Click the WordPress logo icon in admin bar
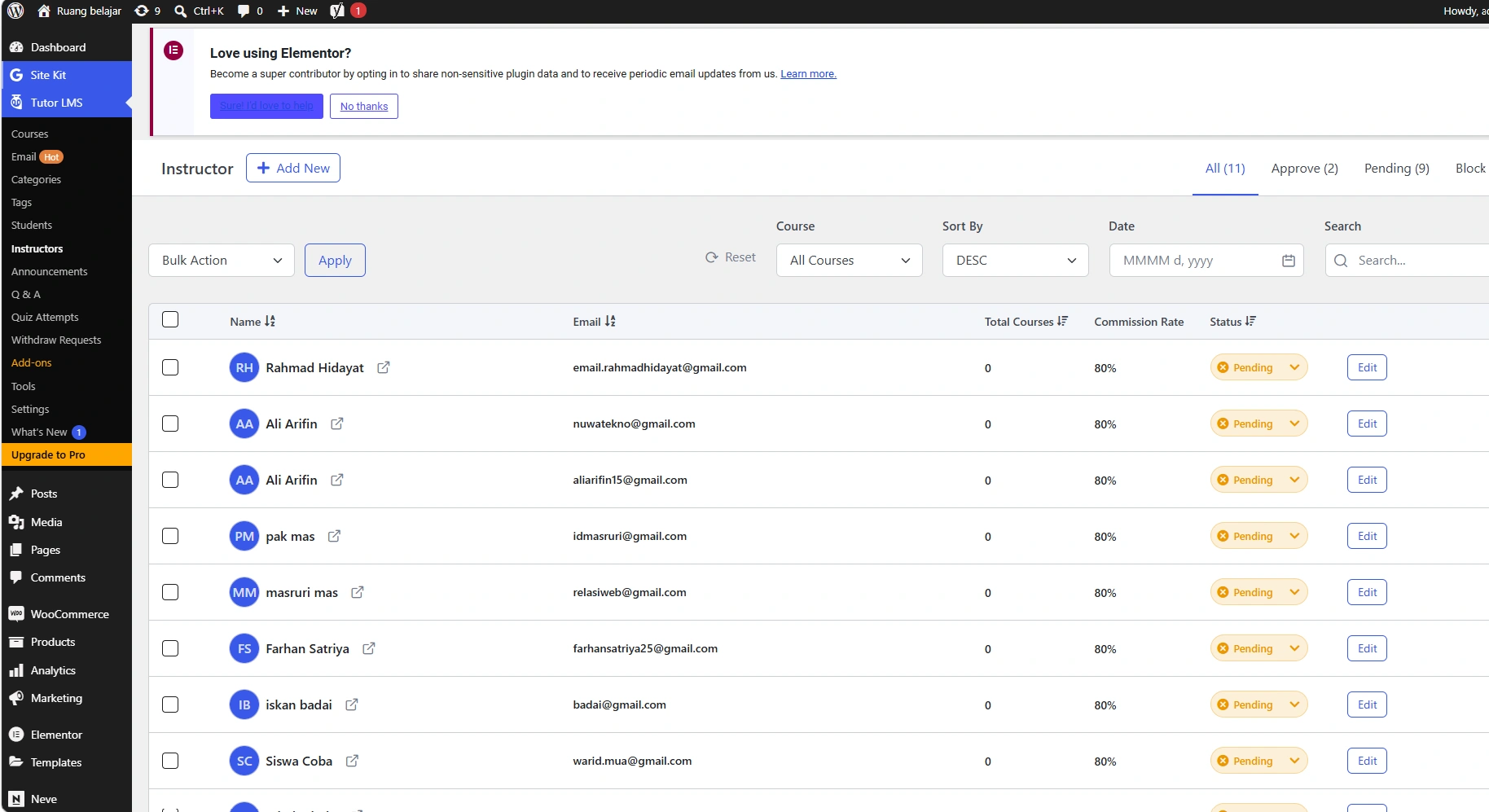 point(15,11)
